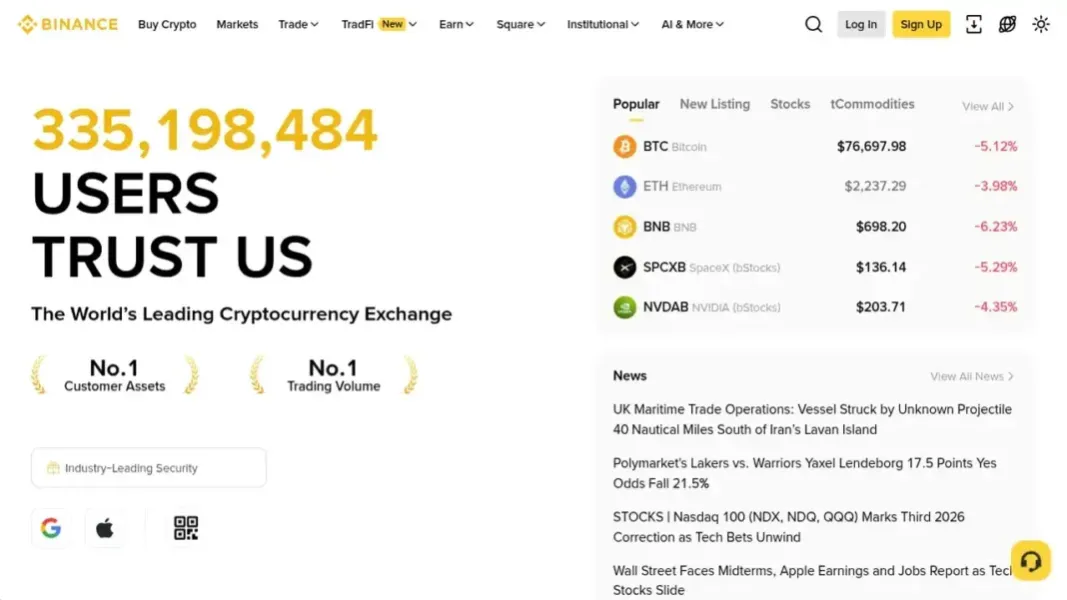
Task: Open the language globe icon
Action: pos(1007,24)
